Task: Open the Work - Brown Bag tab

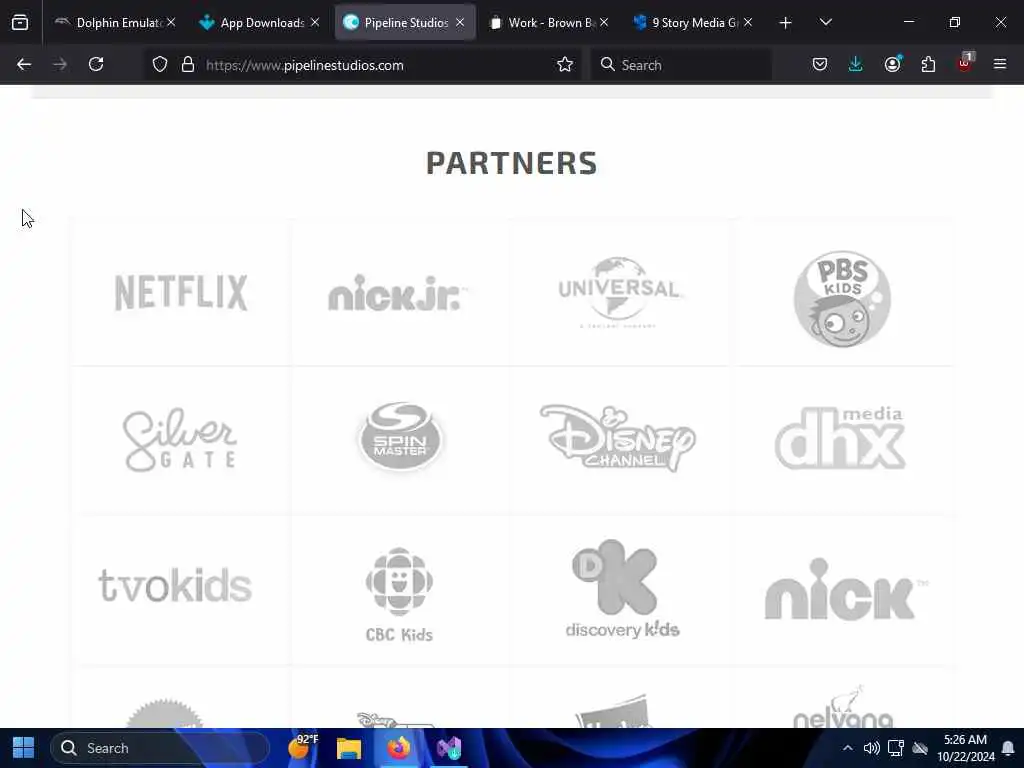Action: [x=549, y=23]
